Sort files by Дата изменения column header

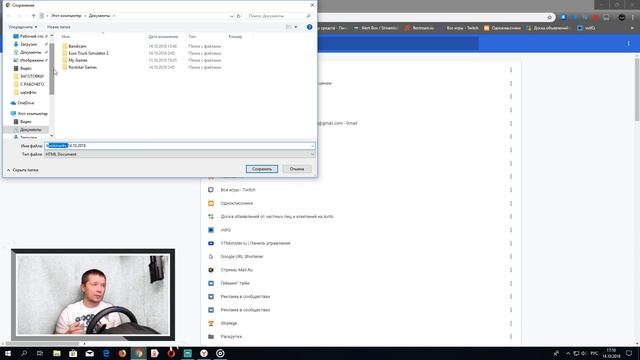pos(163,37)
